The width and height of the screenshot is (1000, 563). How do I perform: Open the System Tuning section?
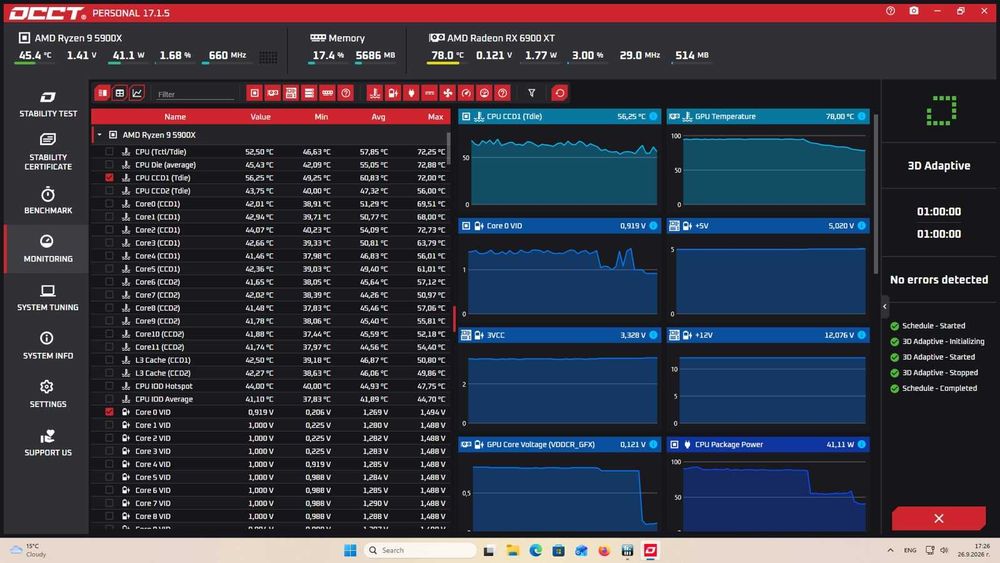[48, 297]
